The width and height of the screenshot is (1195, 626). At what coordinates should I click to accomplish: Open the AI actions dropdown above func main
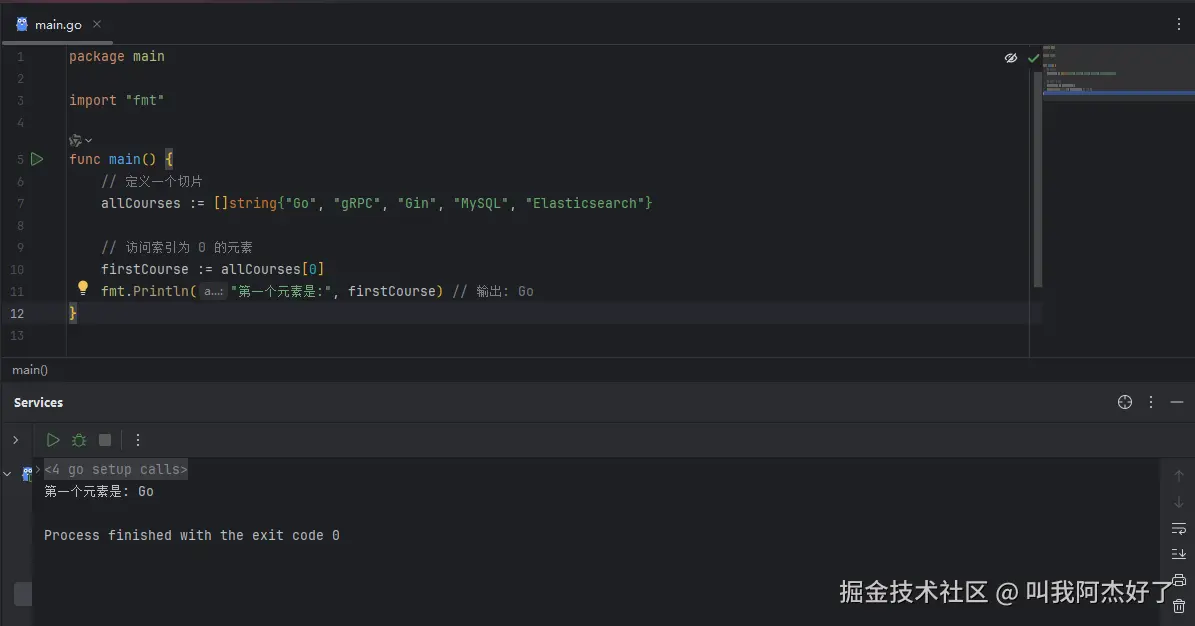80,140
